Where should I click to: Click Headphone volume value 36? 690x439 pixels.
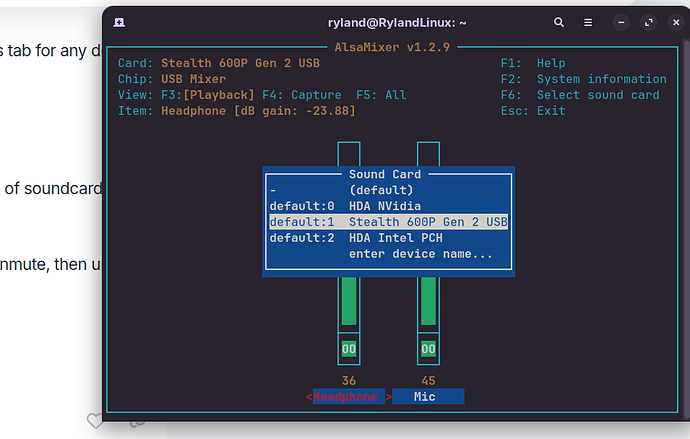[349, 380]
